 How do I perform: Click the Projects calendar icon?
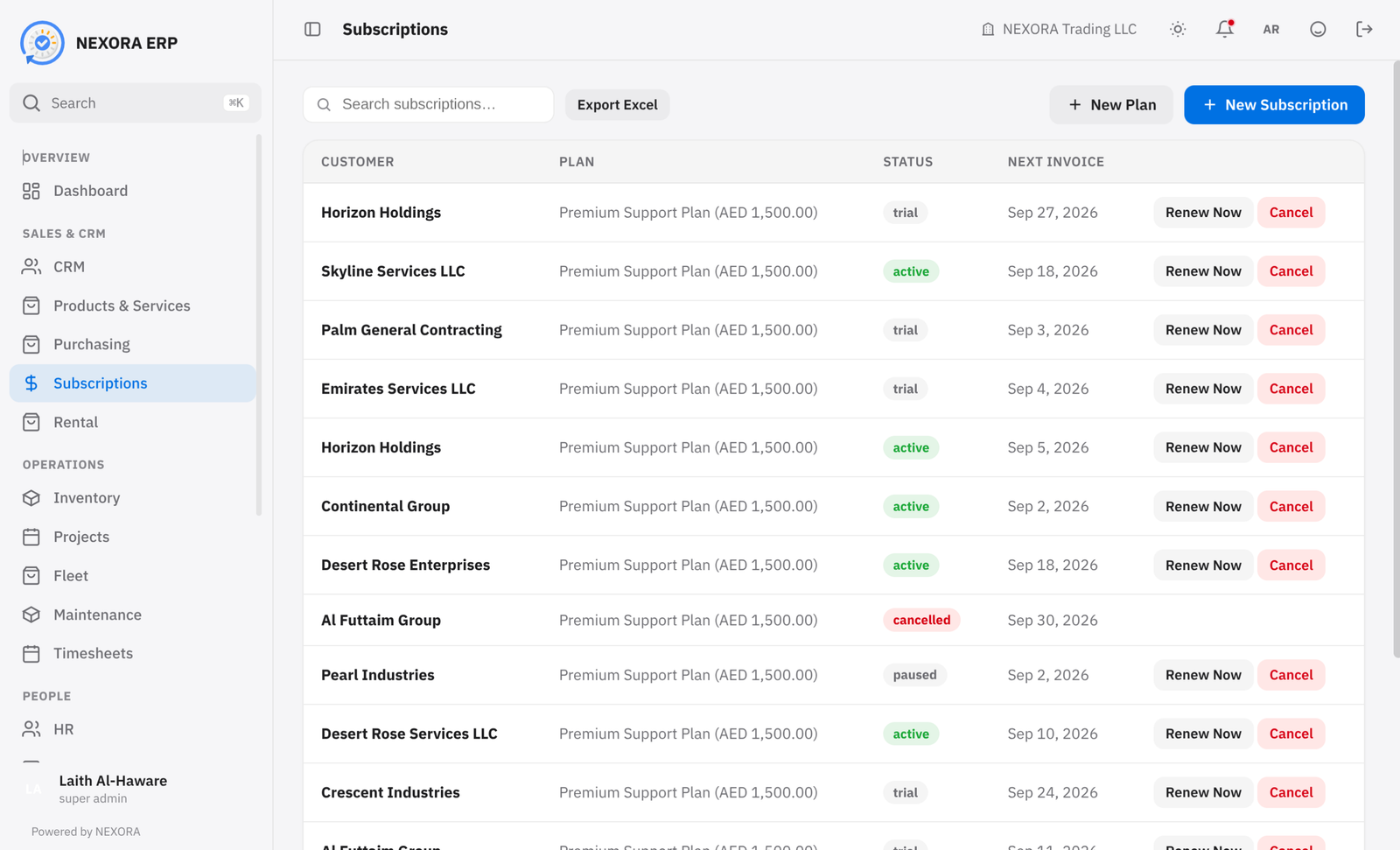[x=31, y=537]
